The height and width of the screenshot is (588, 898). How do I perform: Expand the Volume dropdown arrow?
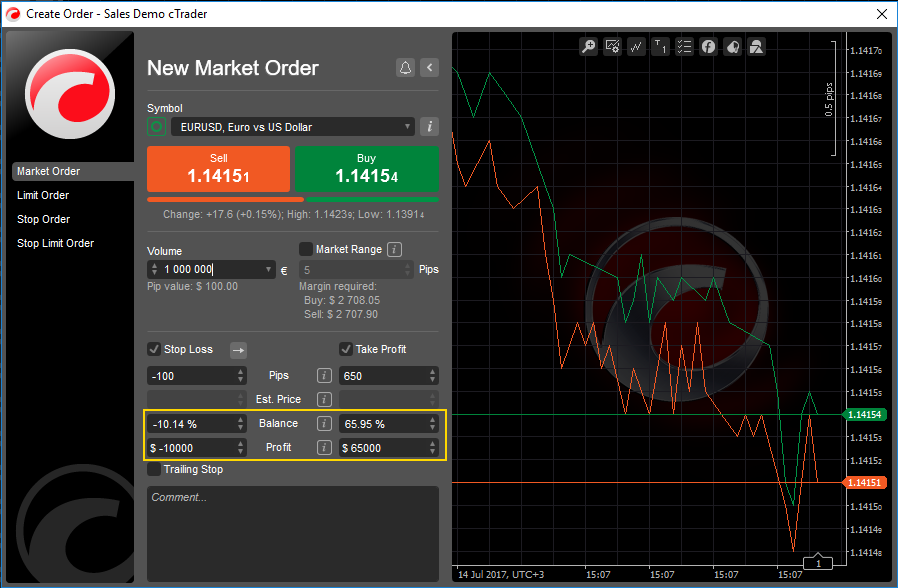click(268, 269)
